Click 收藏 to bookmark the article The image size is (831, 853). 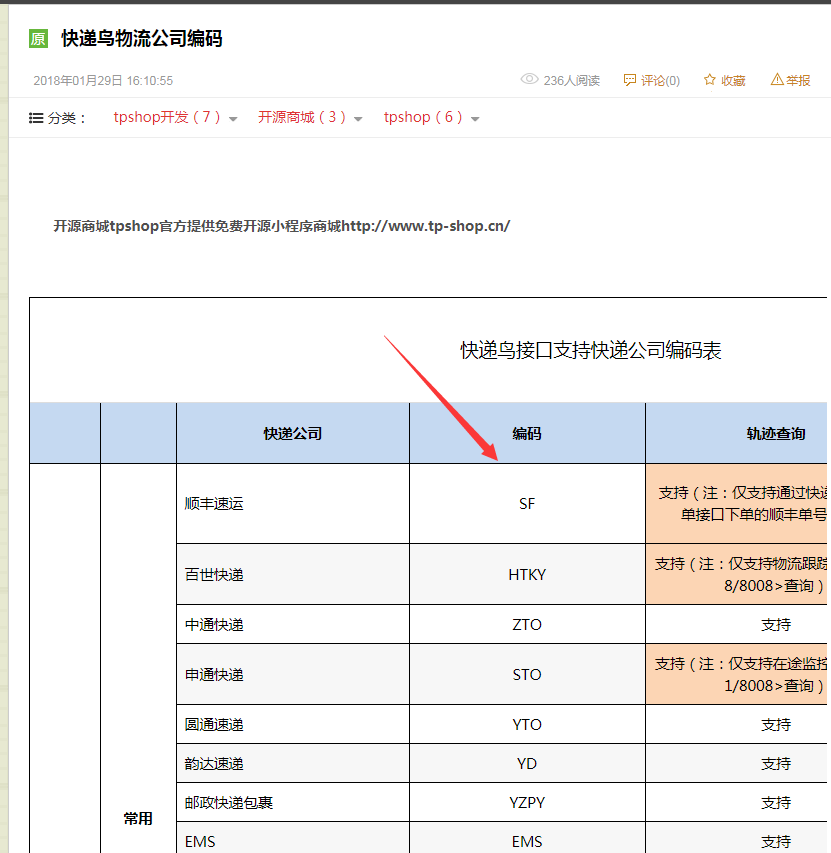733,81
